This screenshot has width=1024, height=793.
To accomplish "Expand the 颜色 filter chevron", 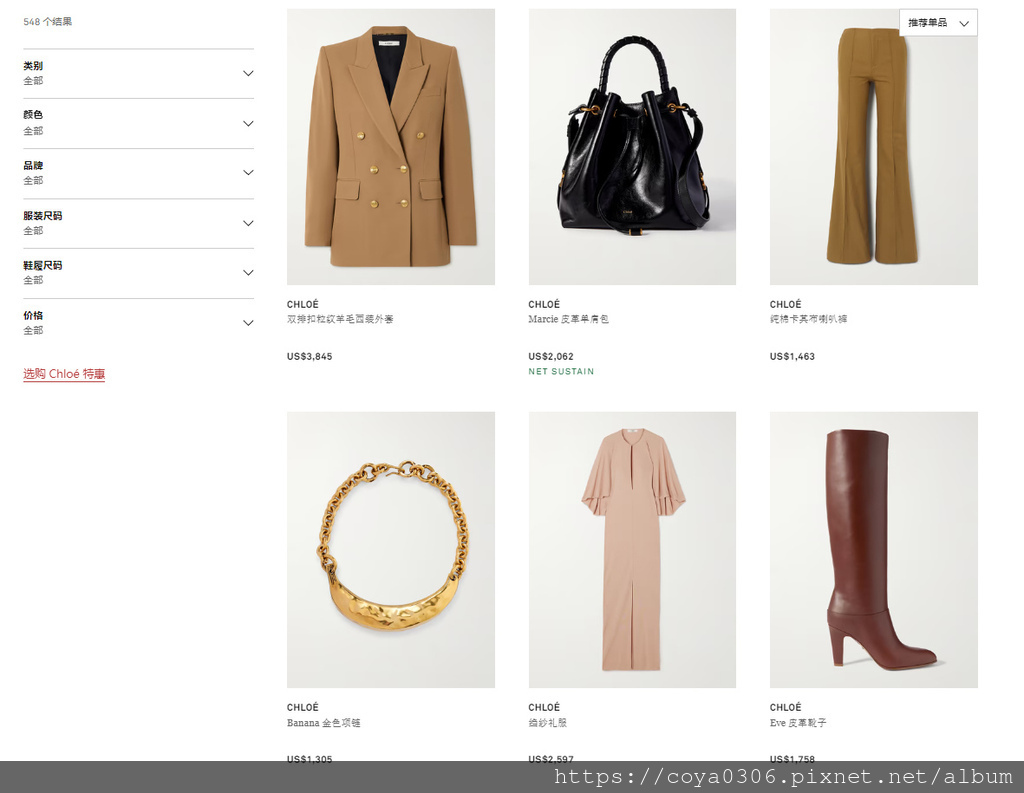I will point(248,123).
